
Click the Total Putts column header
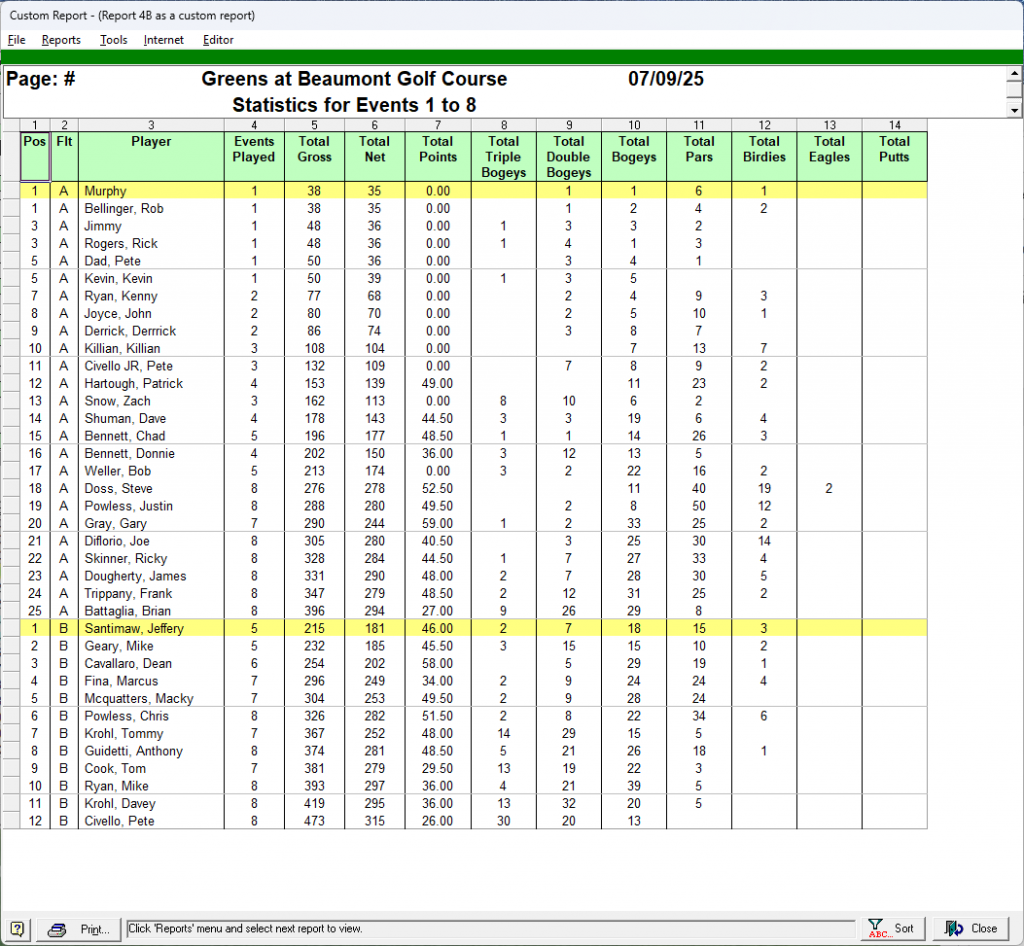(894, 150)
